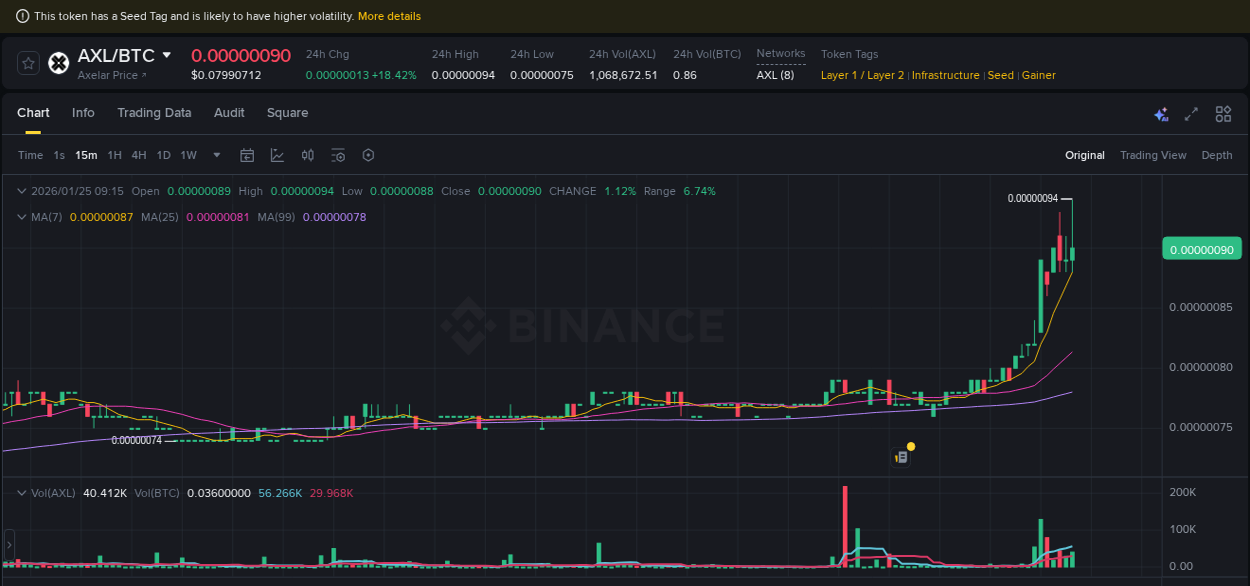Viewport: 1250px width, 586px height.
Task: Collapse the MA indicators row chevron
Action: click(x=20, y=215)
